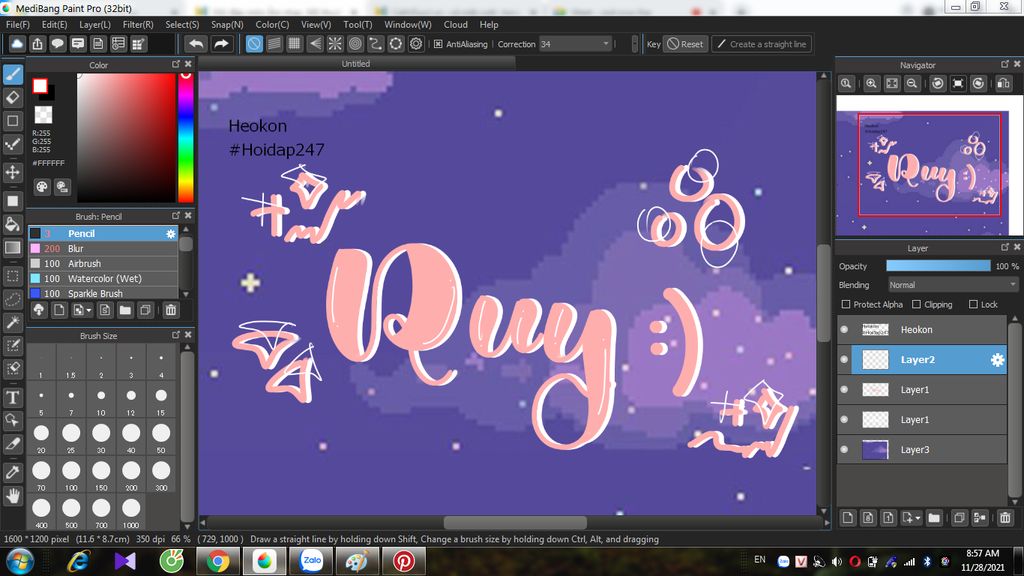Click the canvas horizontal scrollbar
Screen dimensions: 1024x576
[x=515, y=522]
